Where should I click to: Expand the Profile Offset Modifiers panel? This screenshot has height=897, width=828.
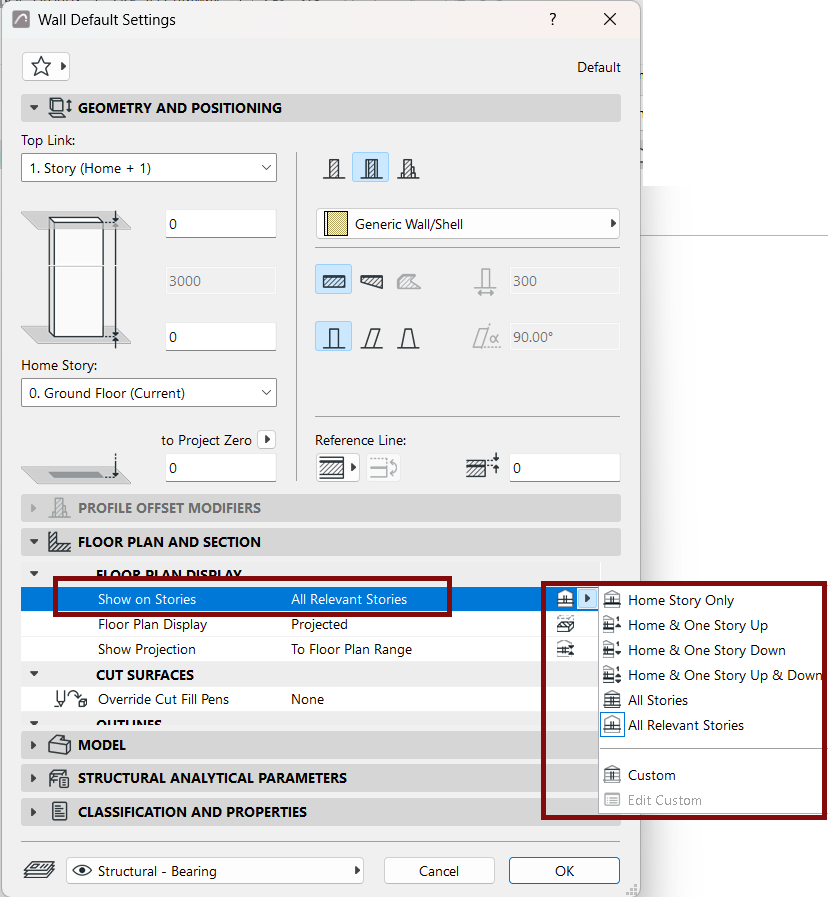[x=34, y=508]
